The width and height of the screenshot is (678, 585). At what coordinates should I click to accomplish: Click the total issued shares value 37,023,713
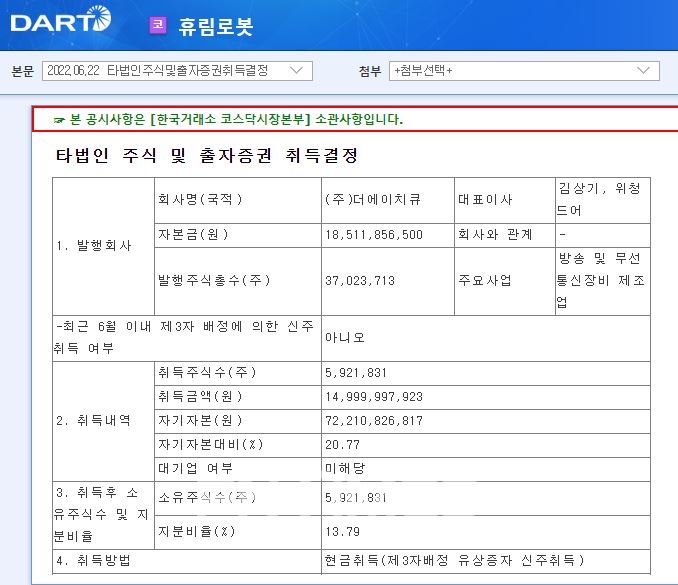(362, 281)
